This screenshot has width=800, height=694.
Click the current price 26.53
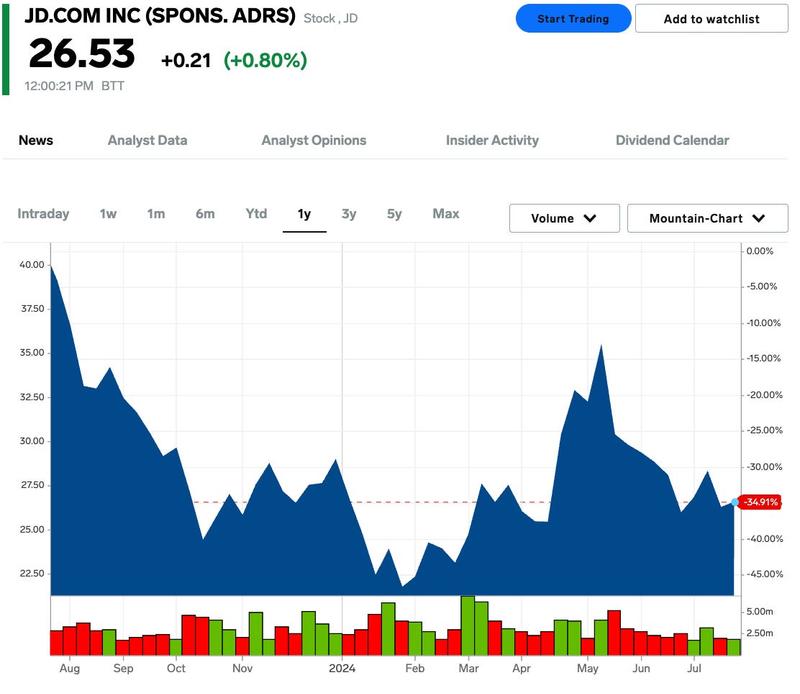[82, 54]
